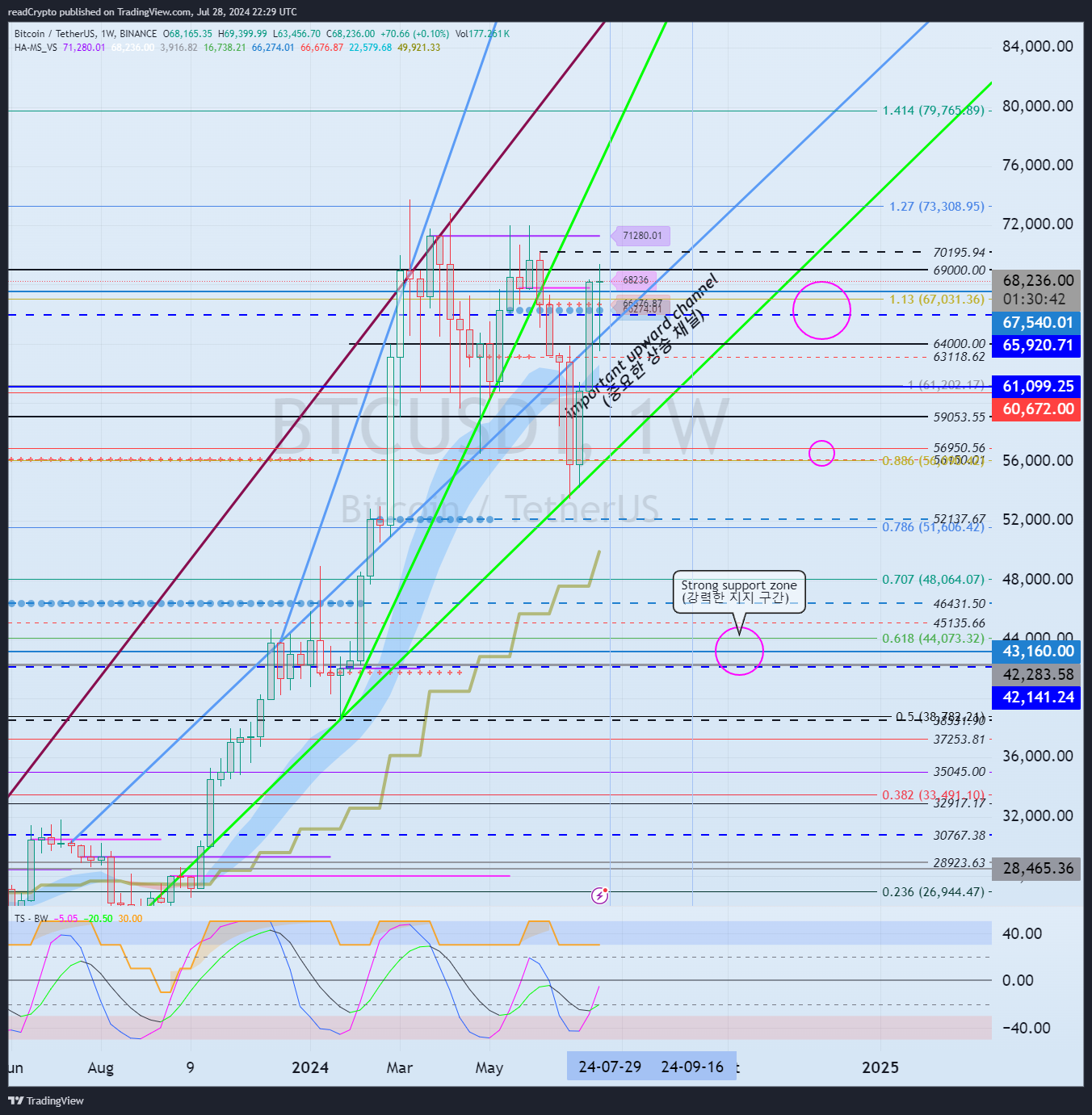Click the 71280.01 price tag on the chart
This screenshot has height=1115, width=1092.
point(641,236)
